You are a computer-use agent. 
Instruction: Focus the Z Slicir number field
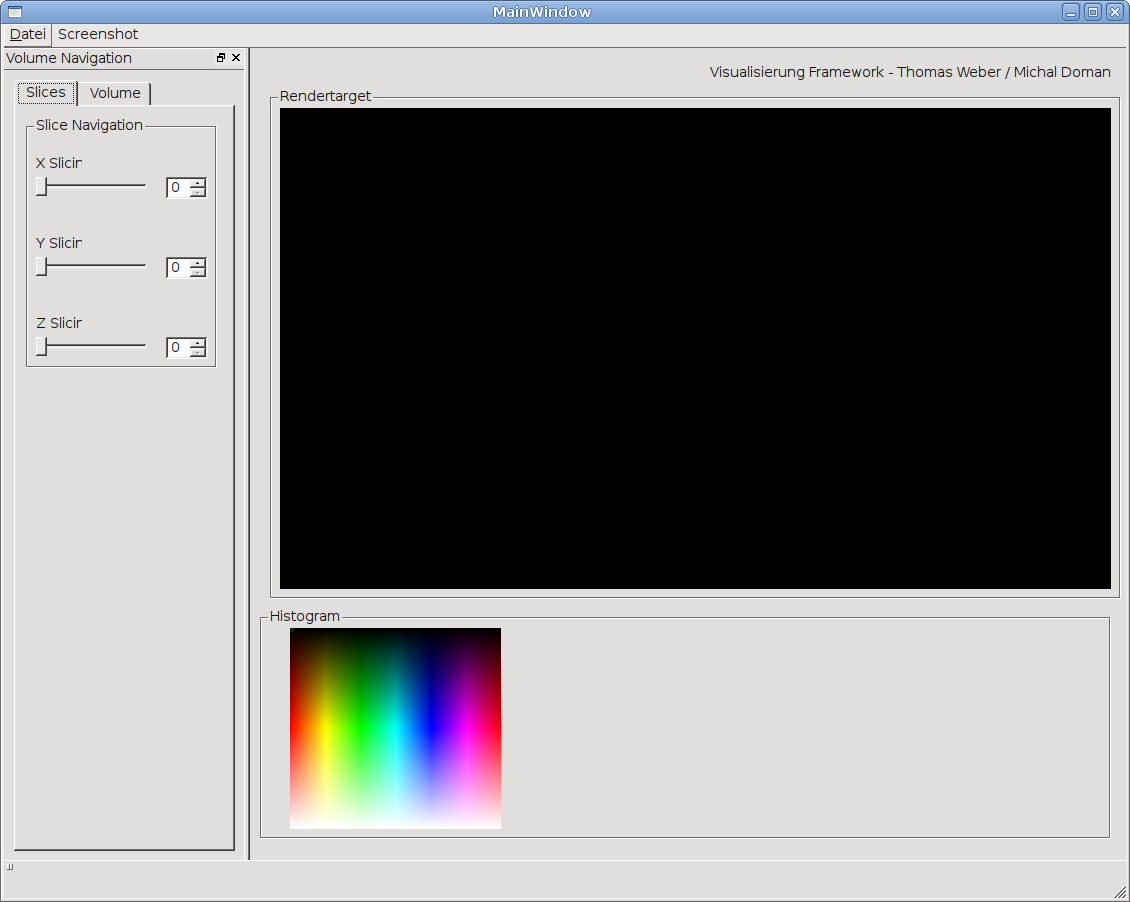click(x=177, y=347)
